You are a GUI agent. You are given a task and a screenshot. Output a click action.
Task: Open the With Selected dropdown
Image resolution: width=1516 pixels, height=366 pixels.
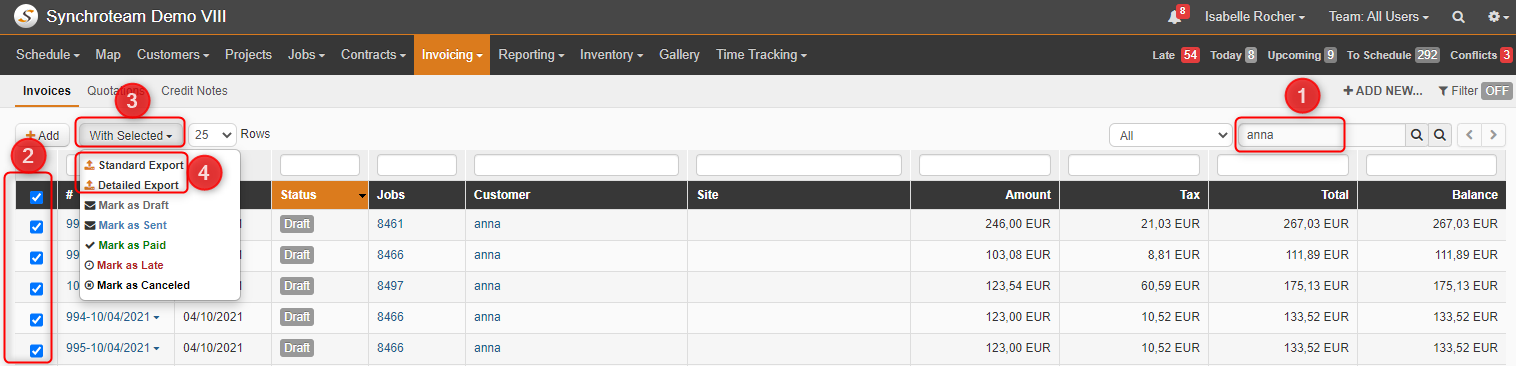131,135
